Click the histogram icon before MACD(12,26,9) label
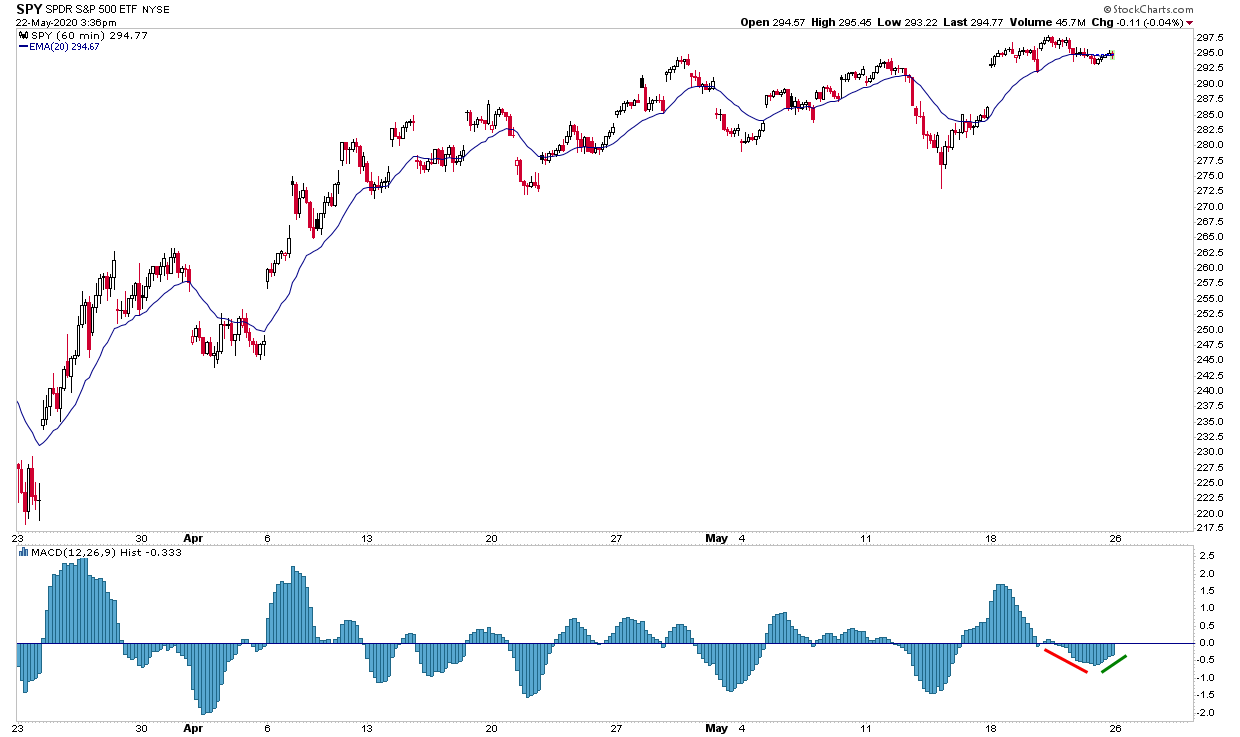The height and width of the screenshot is (737, 1240). (23, 553)
